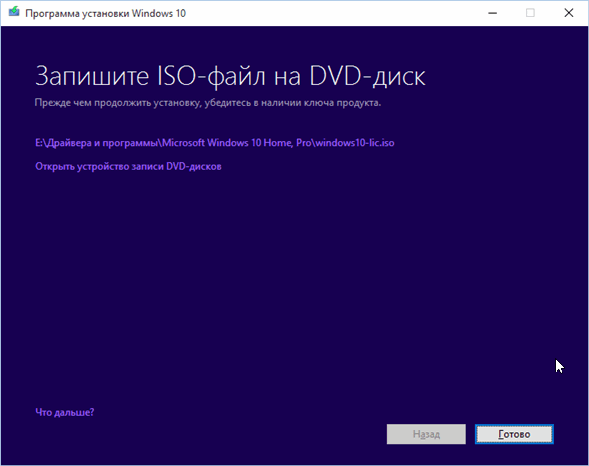Click the disabled Назад button
Viewport: 589px width, 466px height.
426,434
